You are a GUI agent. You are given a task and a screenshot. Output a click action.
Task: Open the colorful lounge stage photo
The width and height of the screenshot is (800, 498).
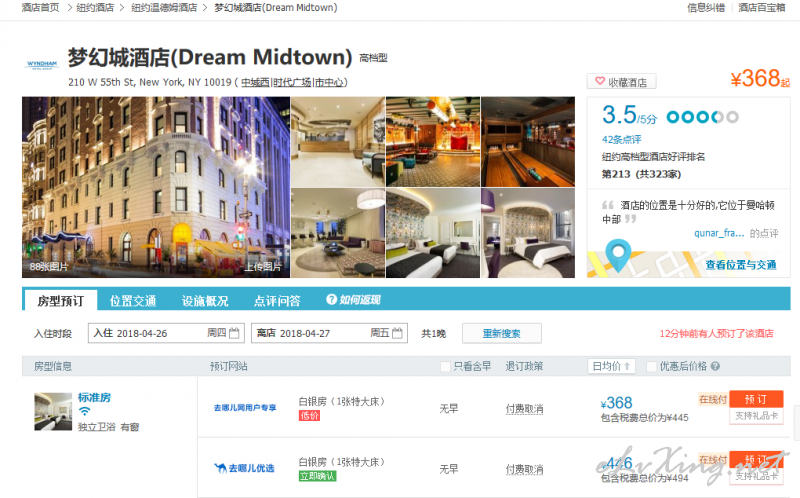(x=433, y=141)
